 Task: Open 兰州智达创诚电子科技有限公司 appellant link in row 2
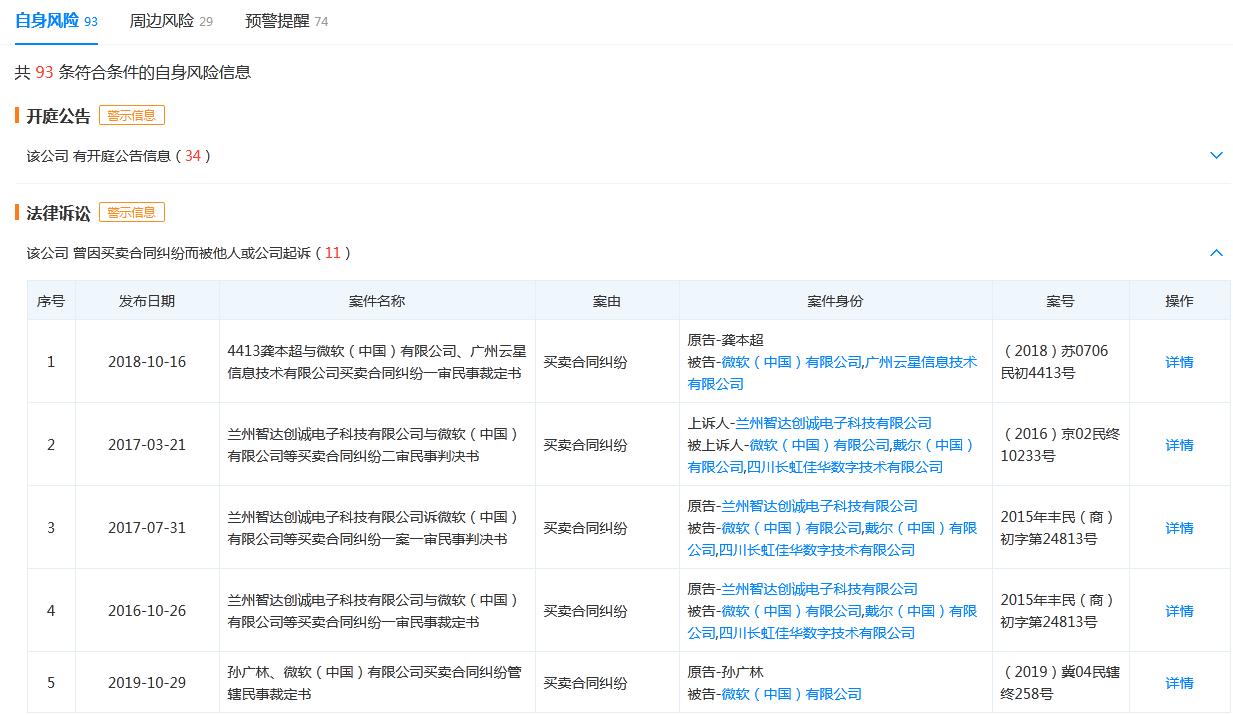[833, 423]
